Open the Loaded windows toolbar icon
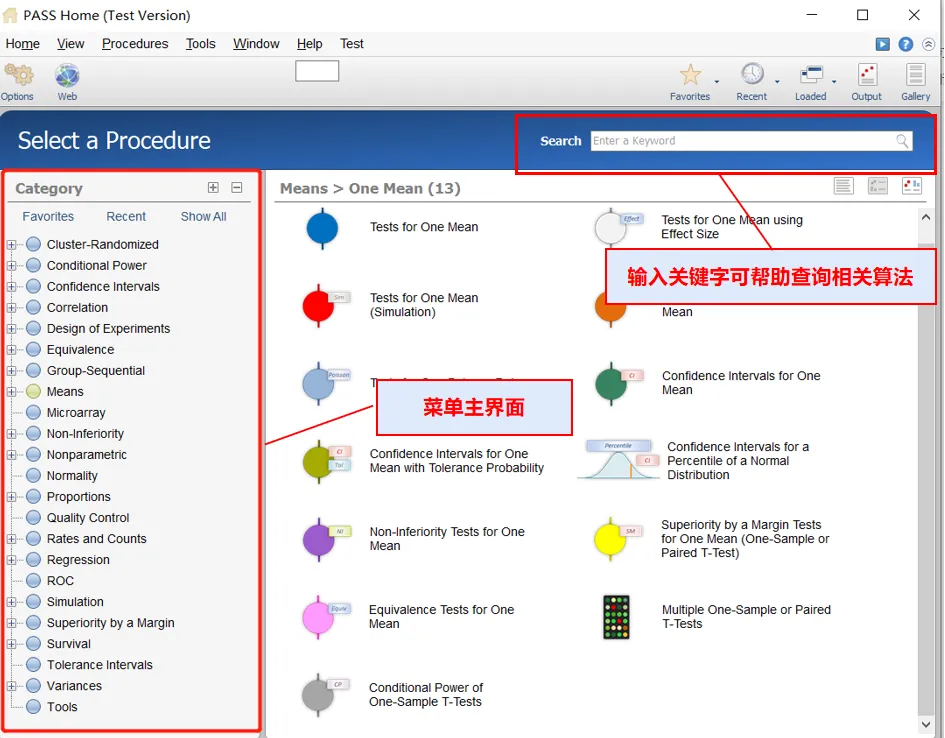The image size is (945, 738). (x=811, y=75)
